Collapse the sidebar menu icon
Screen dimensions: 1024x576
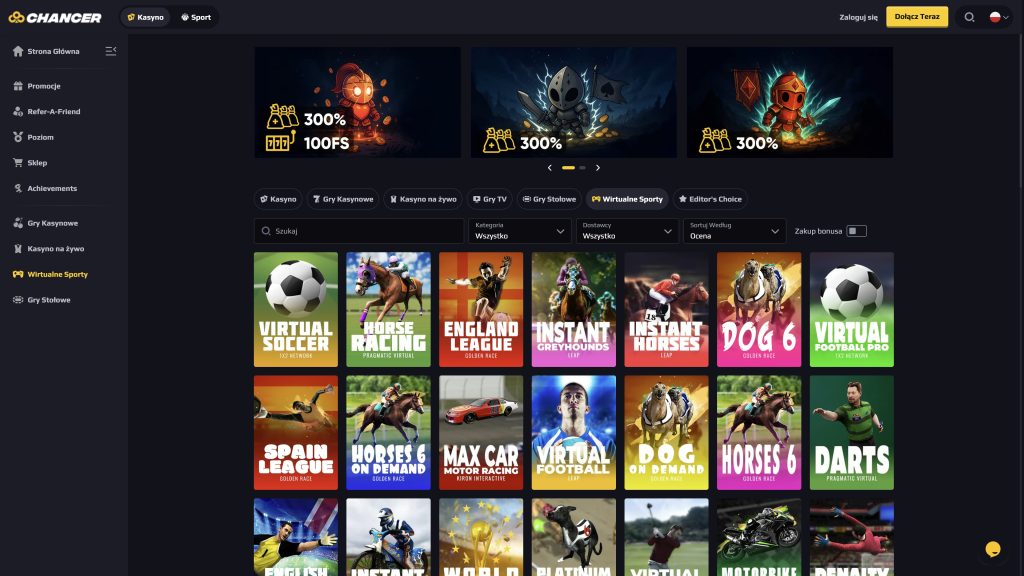click(x=111, y=51)
